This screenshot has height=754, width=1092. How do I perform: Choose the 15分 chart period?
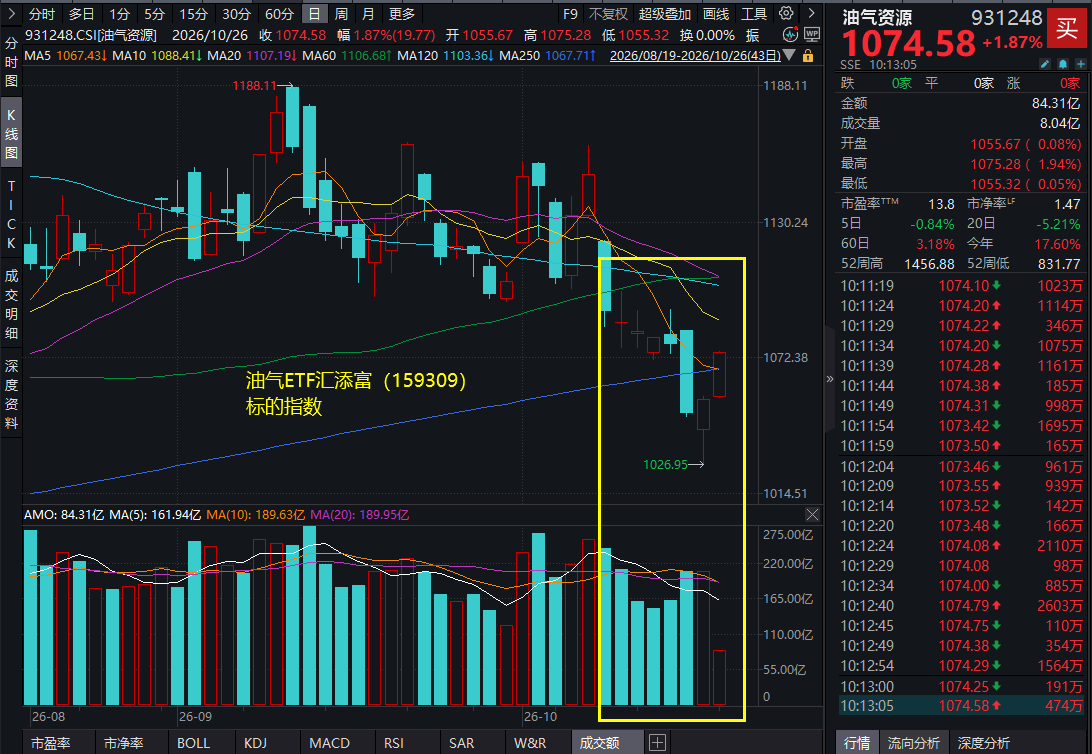tap(193, 14)
